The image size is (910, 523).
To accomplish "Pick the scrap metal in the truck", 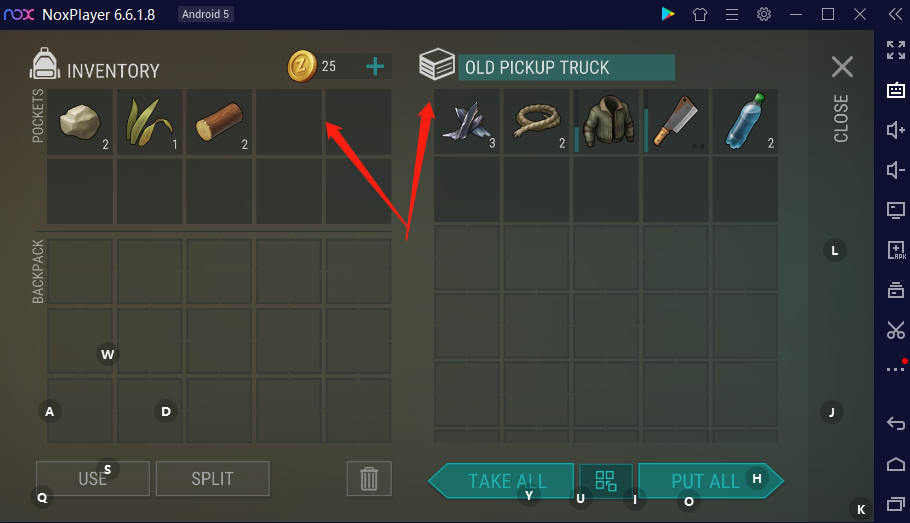I will click(x=467, y=121).
